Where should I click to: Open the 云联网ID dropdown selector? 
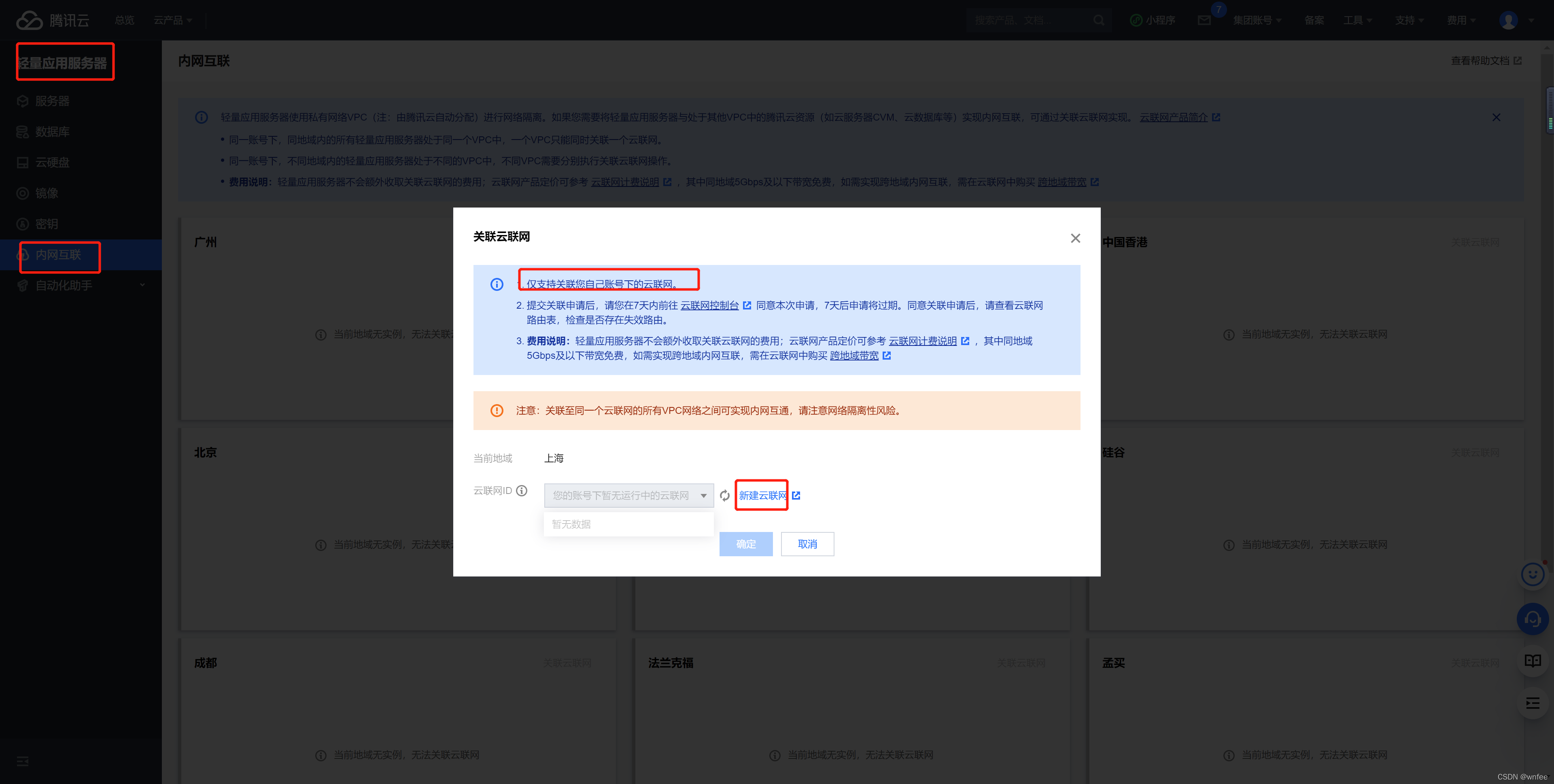coord(628,495)
